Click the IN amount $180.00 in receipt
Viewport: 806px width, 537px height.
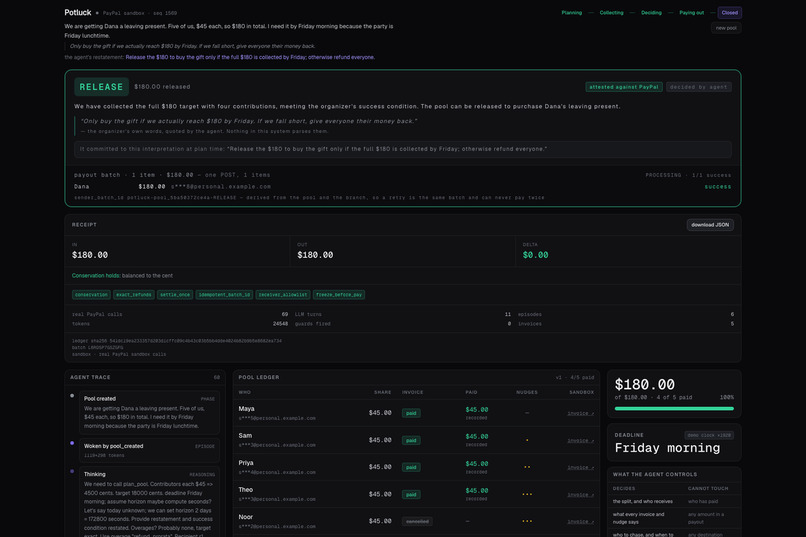coord(90,255)
